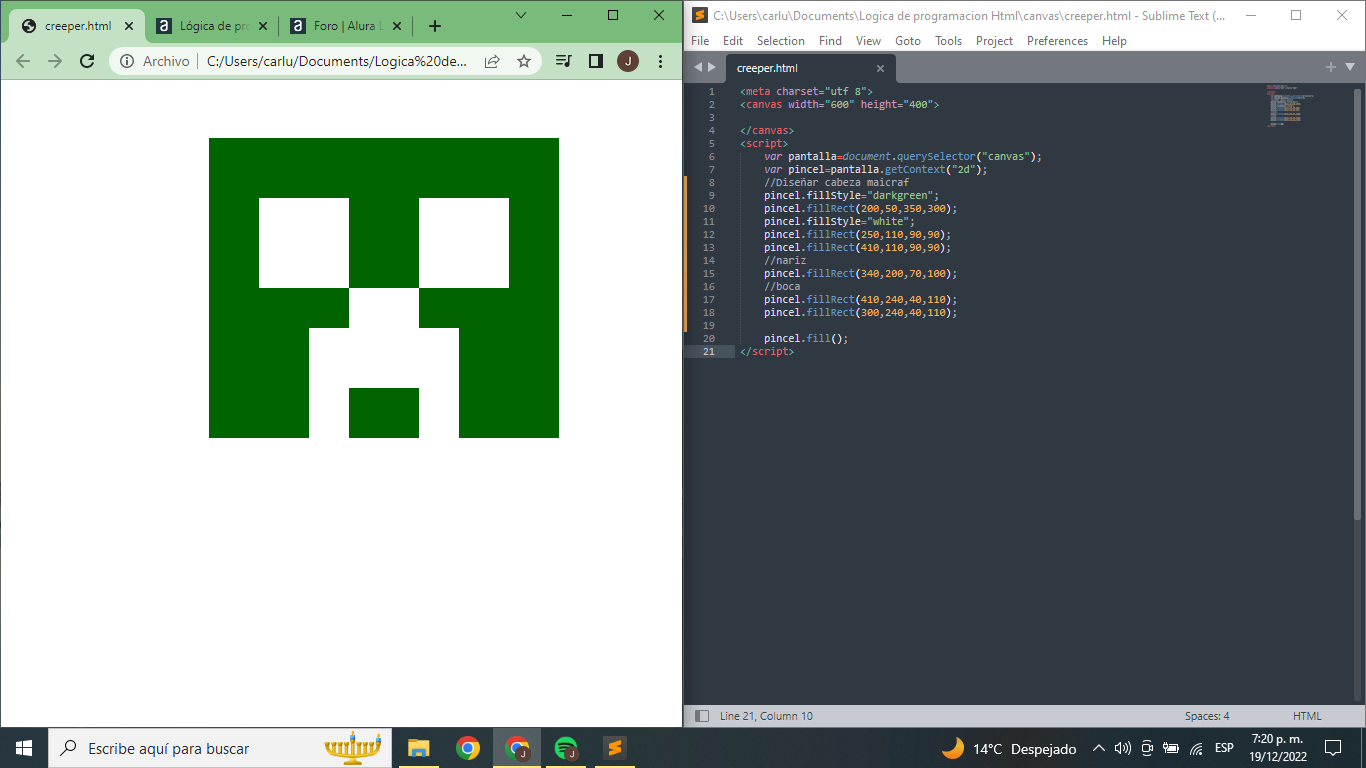Open File Explorer from taskbar

click(x=418, y=748)
